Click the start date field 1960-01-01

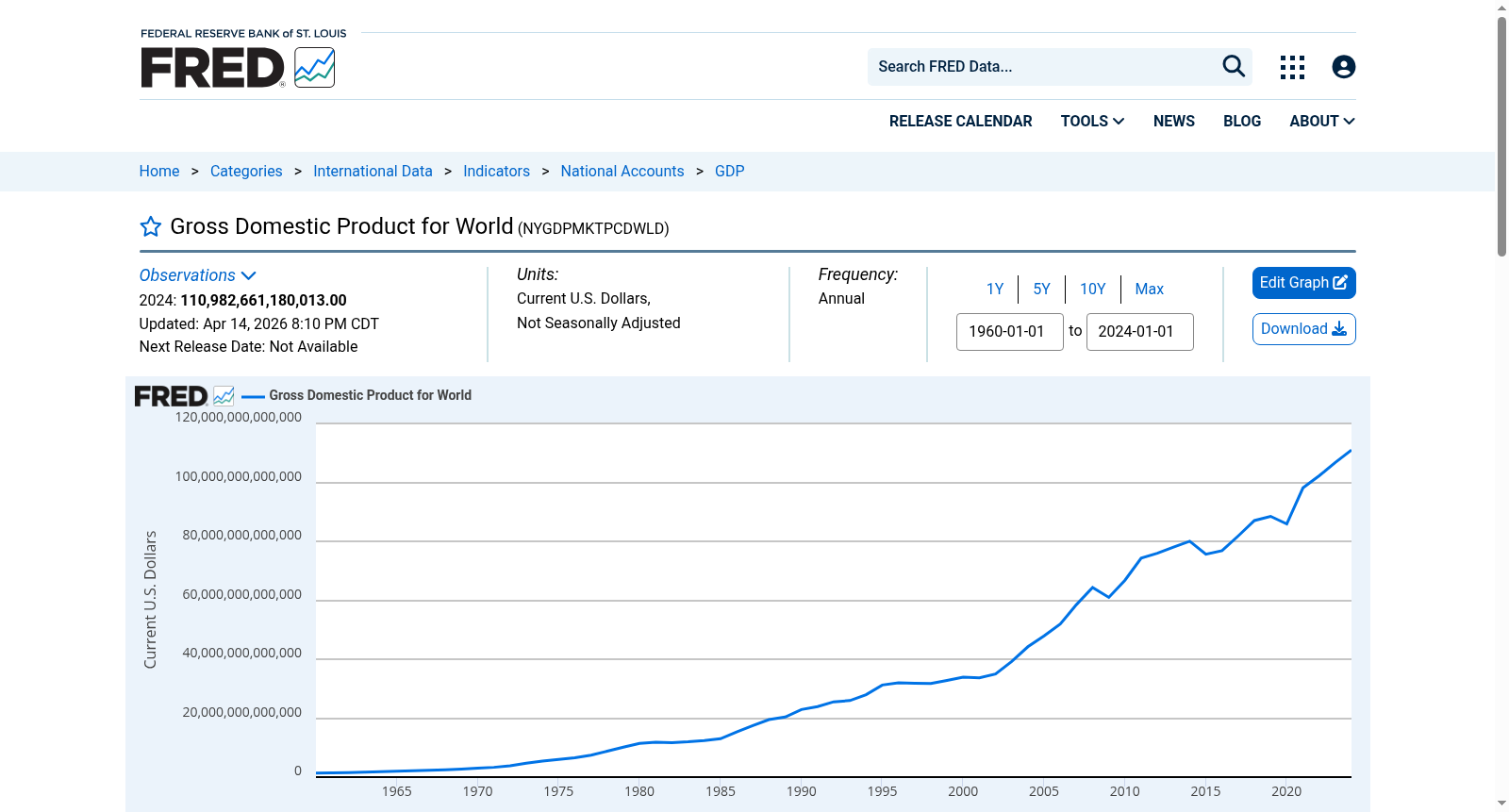point(1009,332)
